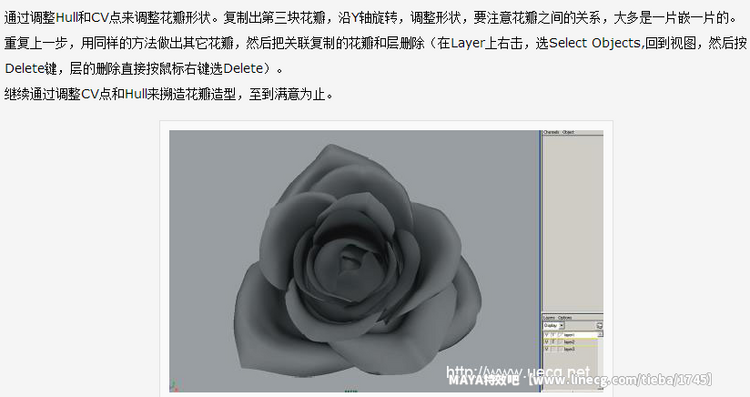Select the layer3 row
Image resolution: width=750 pixels, height=397 pixels.
point(570,349)
